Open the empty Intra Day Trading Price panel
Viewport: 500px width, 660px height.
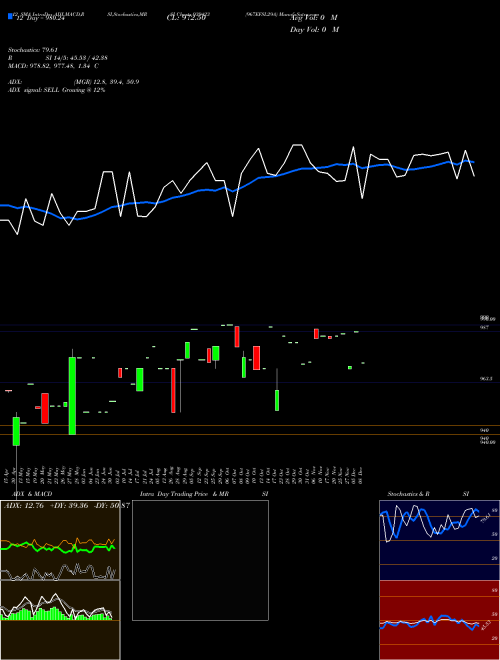pyautogui.click(x=200, y=560)
